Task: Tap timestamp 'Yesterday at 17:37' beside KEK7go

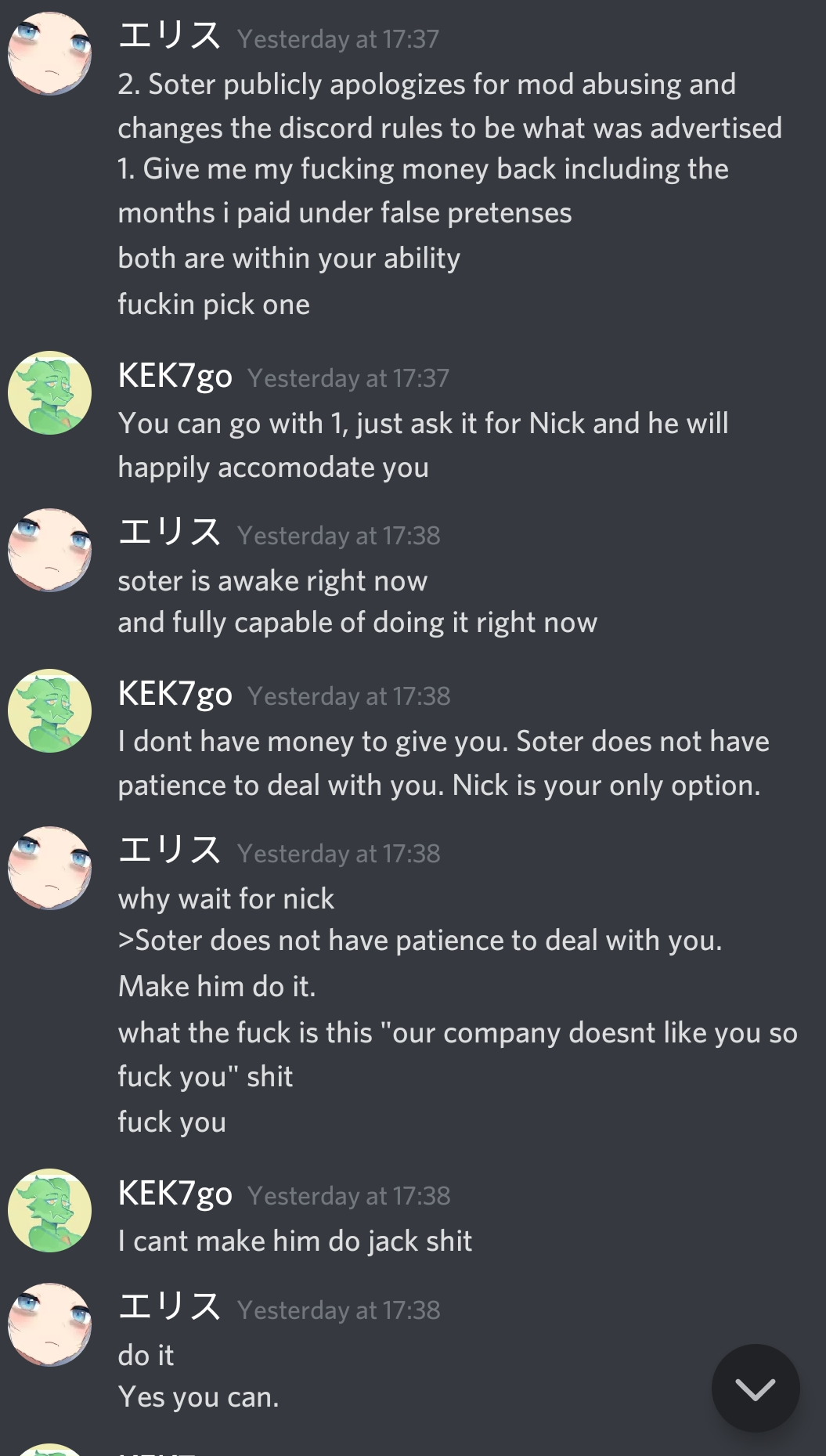Action: tap(348, 378)
